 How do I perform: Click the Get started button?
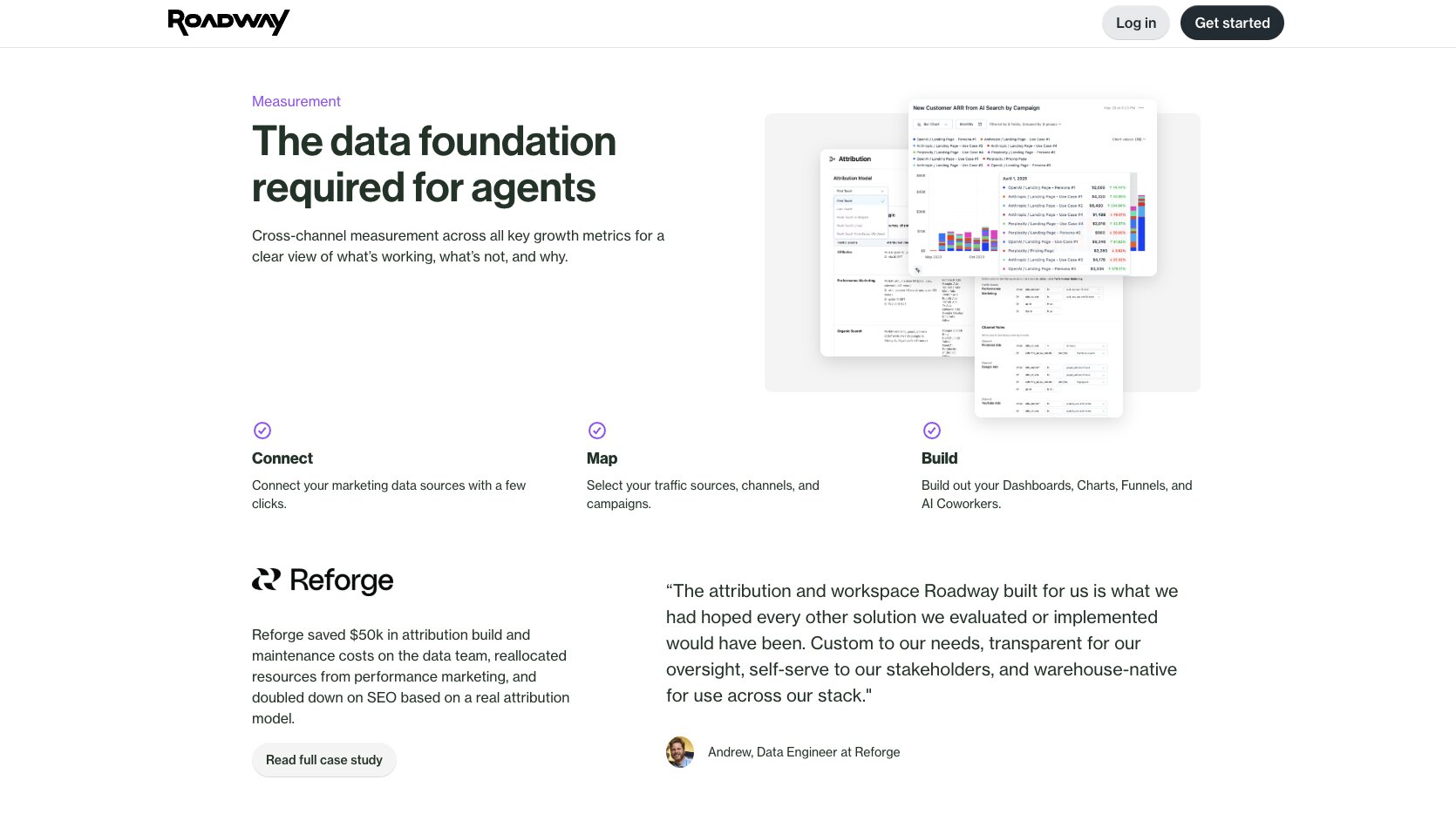click(1232, 23)
